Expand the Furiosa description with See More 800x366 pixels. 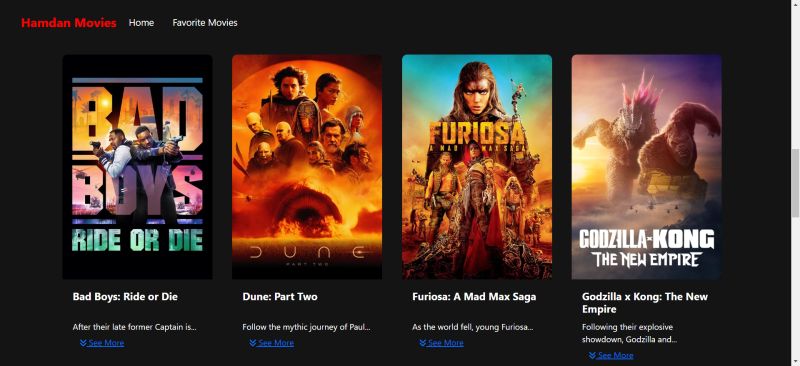click(x=442, y=343)
